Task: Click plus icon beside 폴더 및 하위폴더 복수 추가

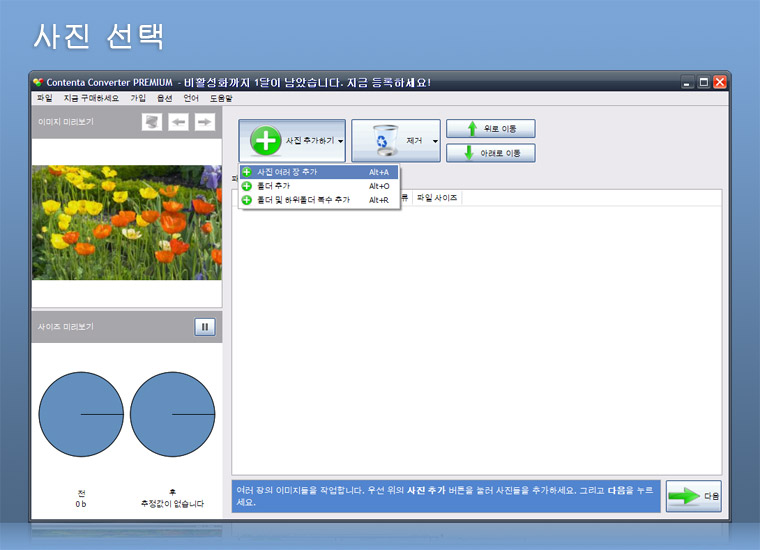Action: 247,200
